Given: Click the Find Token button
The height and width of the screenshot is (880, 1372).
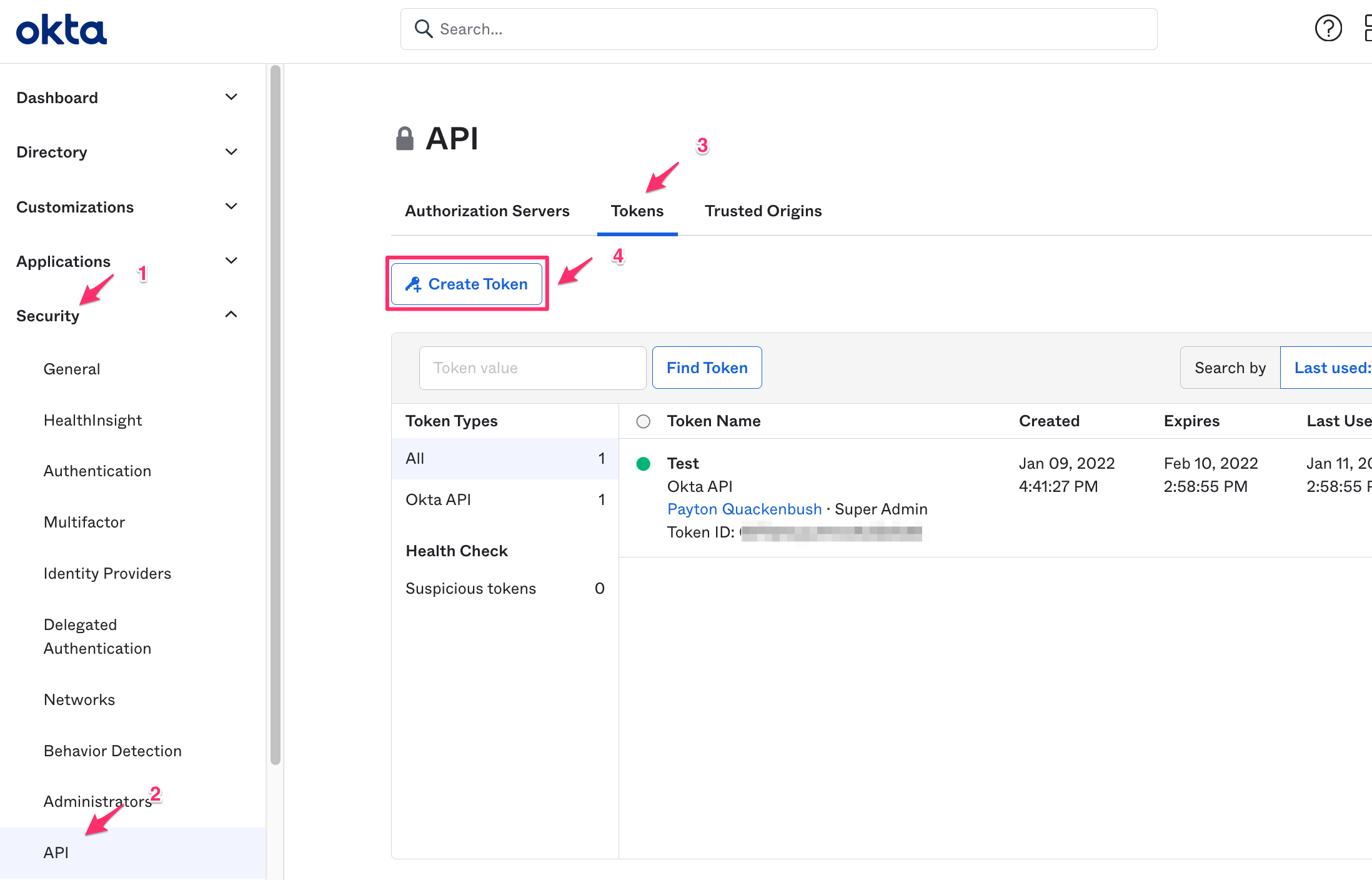Looking at the screenshot, I should pyautogui.click(x=706, y=367).
